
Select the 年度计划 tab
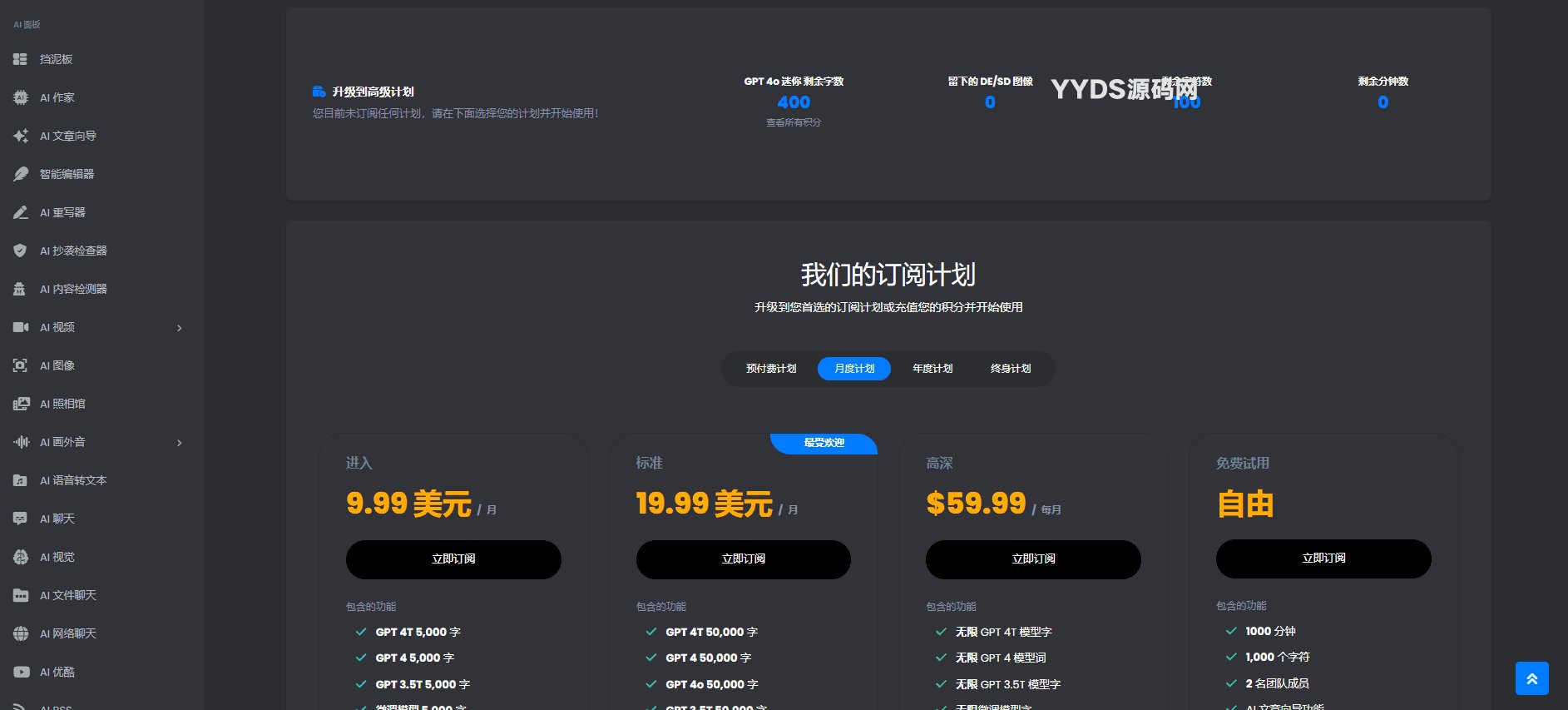point(932,369)
